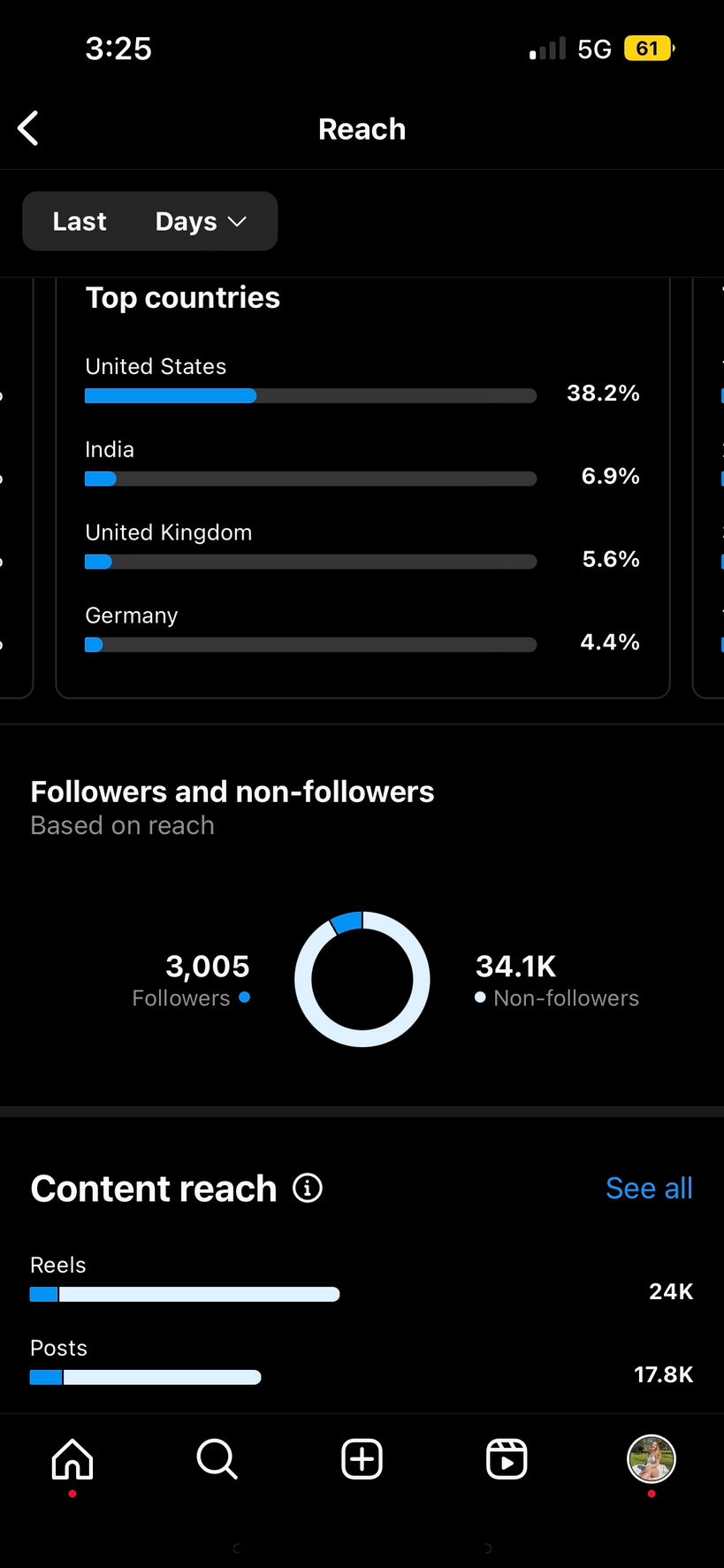Image resolution: width=724 pixels, height=1568 pixels.
Task: Tap the back arrow icon
Action: click(x=28, y=128)
